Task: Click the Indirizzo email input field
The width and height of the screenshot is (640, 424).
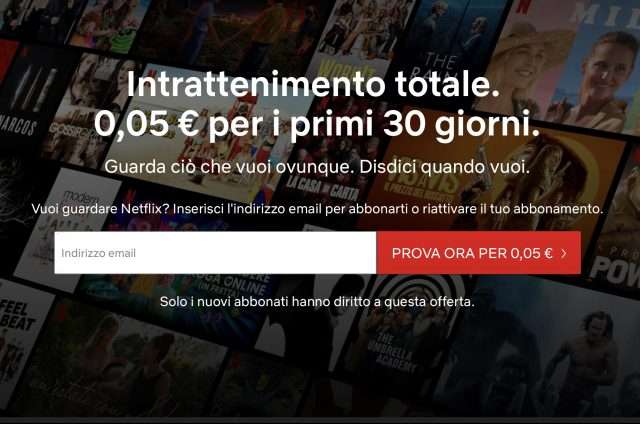Action: pos(215,253)
